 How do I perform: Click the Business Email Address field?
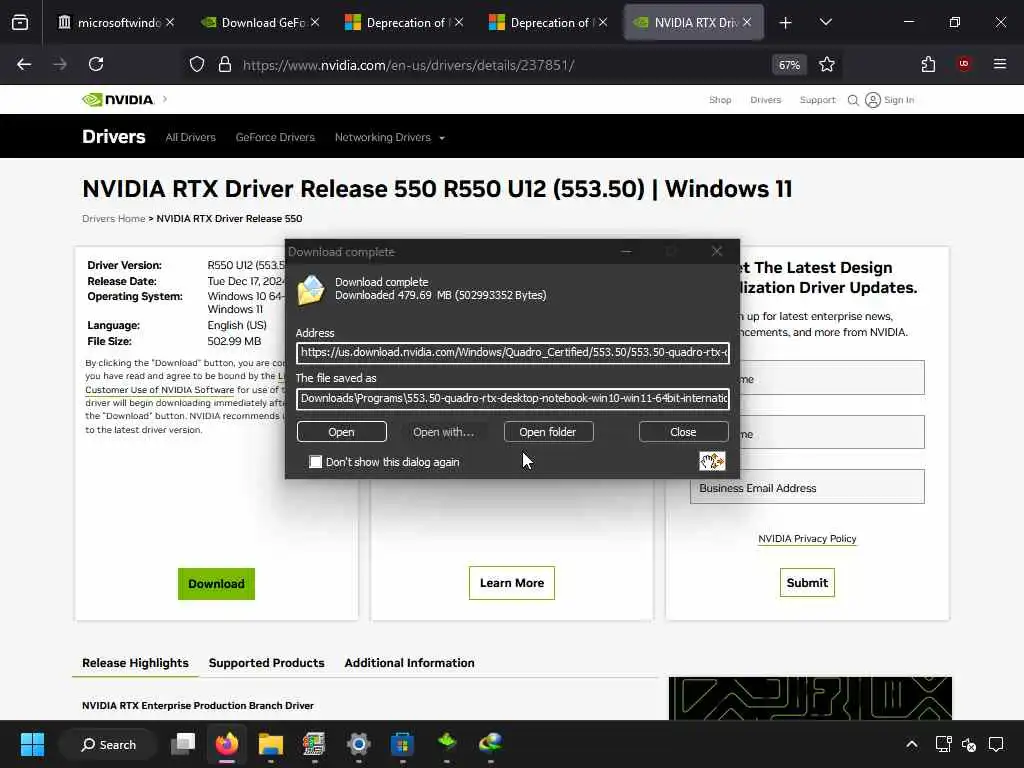coord(807,487)
